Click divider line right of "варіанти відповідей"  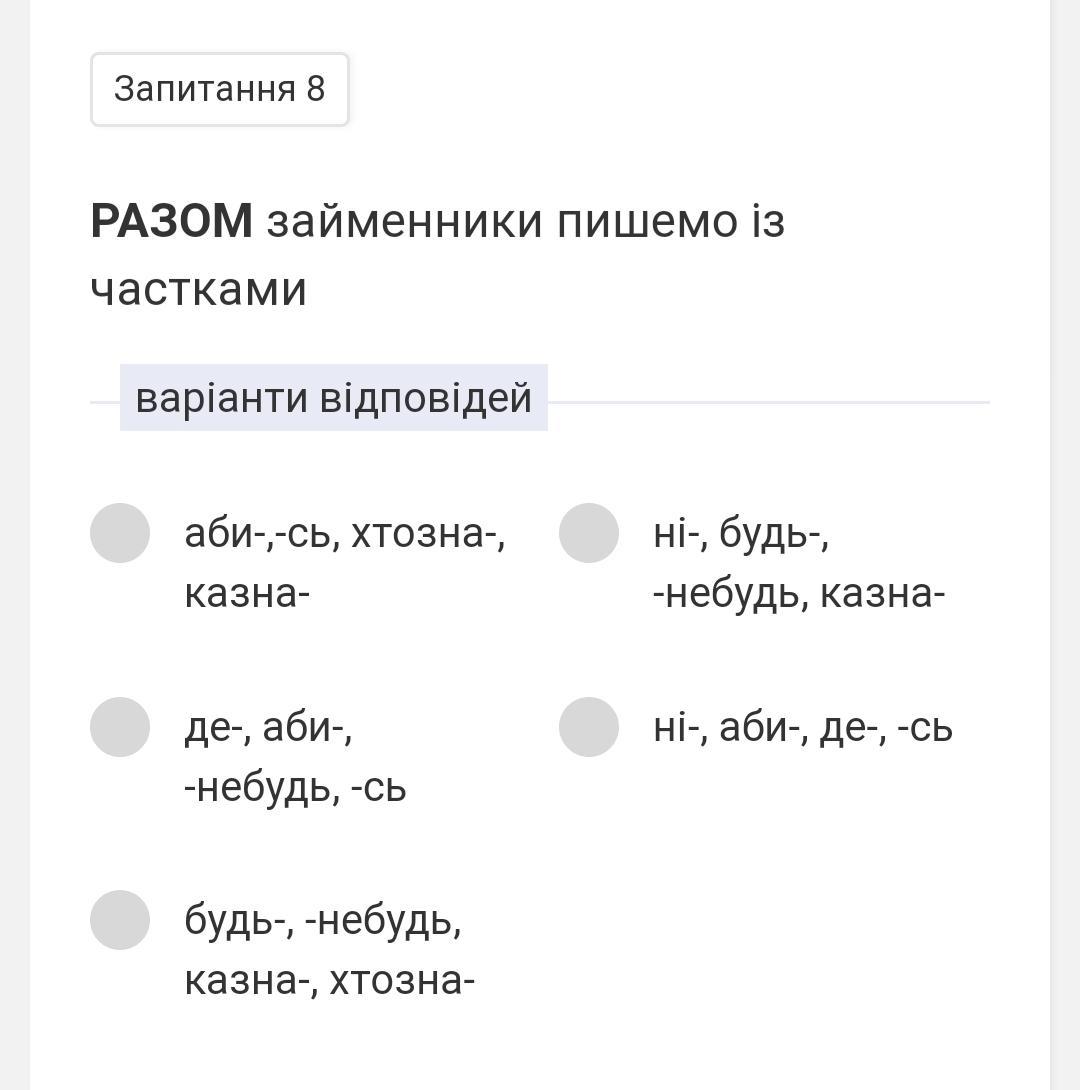(x=768, y=402)
